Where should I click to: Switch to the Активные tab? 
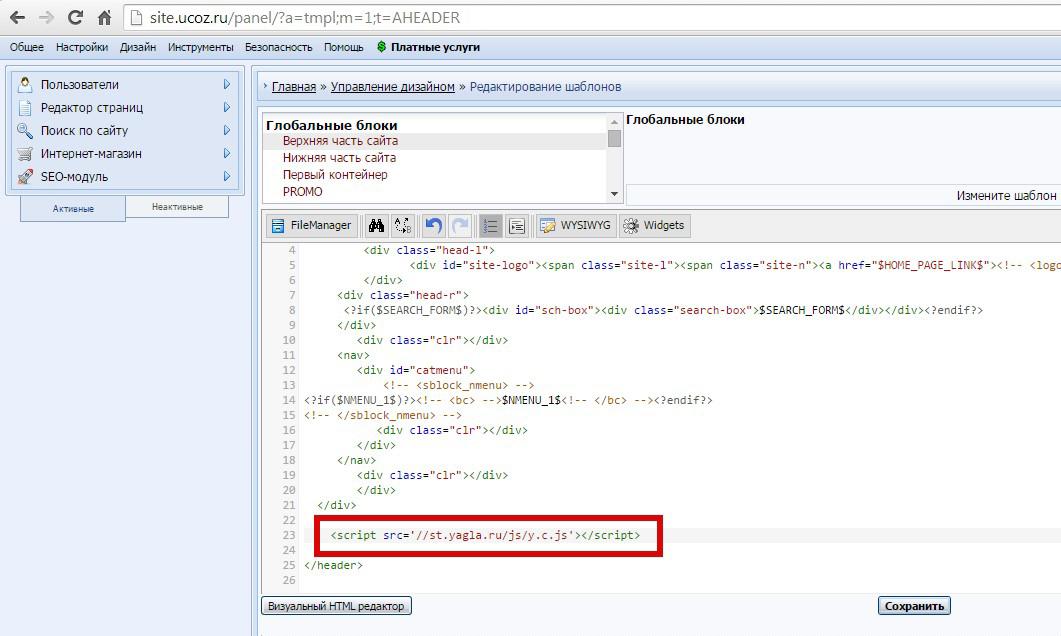(x=73, y=208)
